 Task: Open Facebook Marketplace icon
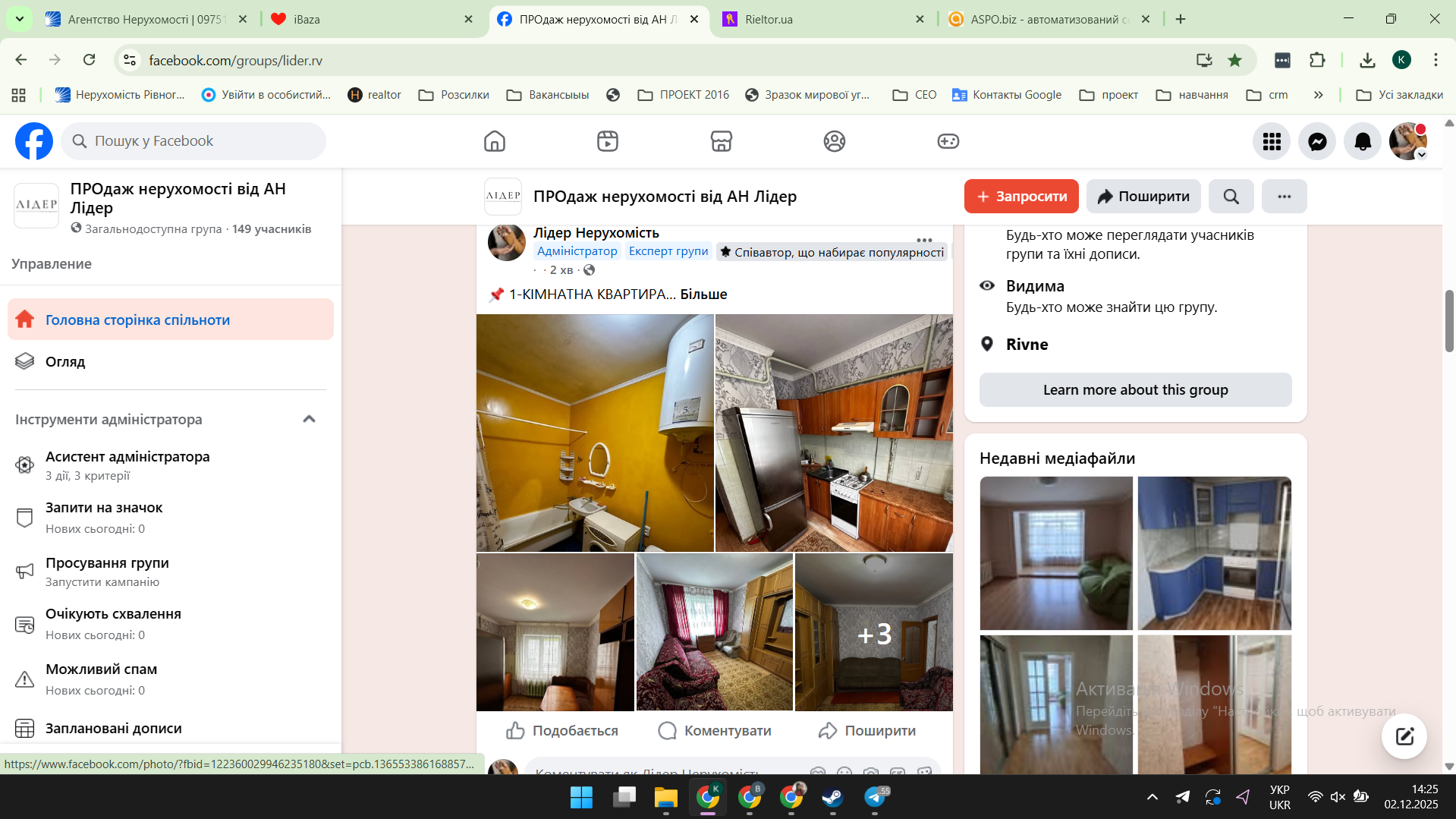pos(721,141)
